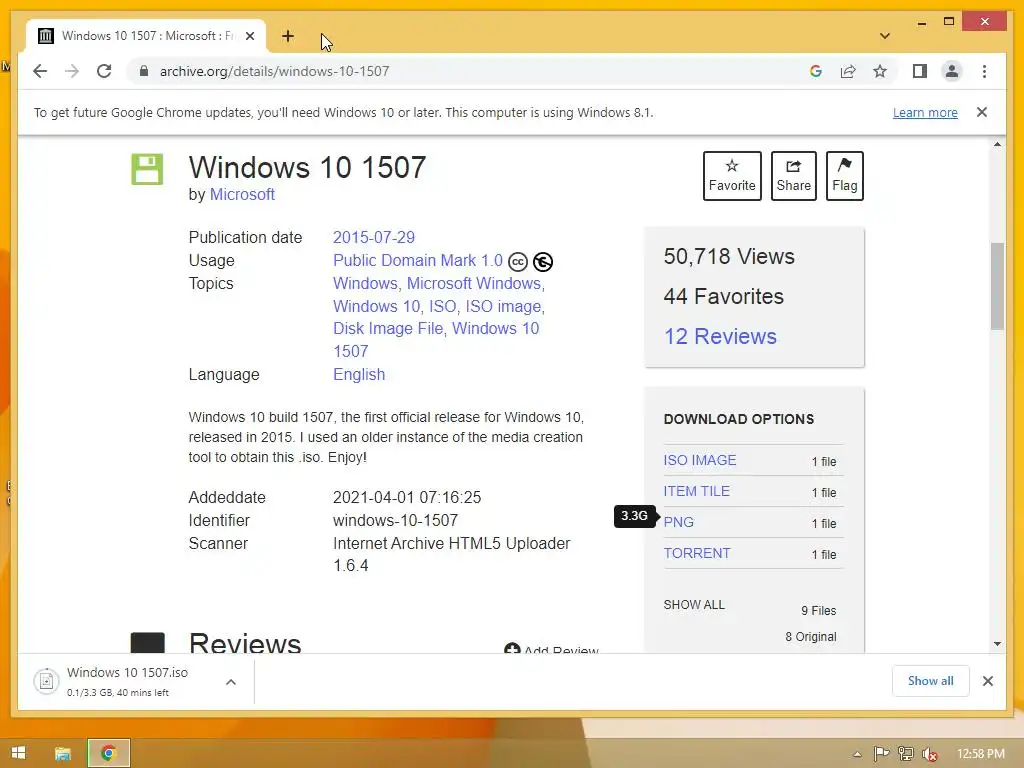Download the TORRENT file option
The image size is (1024, 768).
pos(697,553)
